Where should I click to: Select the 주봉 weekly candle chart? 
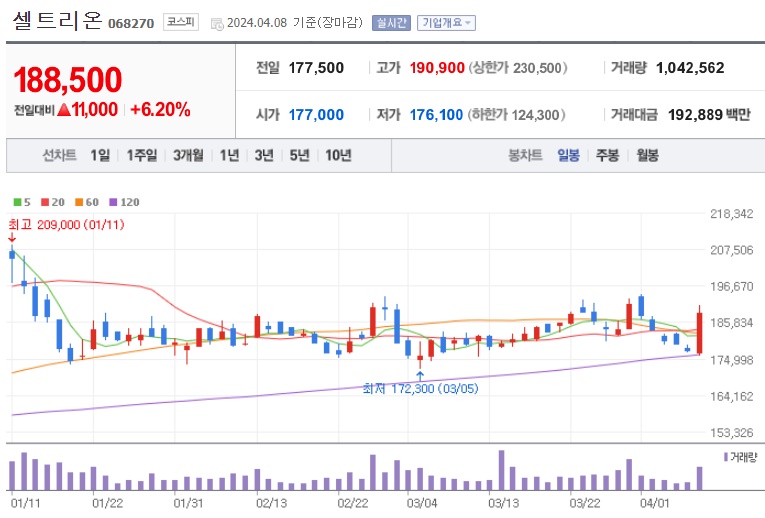pos(607,156)
